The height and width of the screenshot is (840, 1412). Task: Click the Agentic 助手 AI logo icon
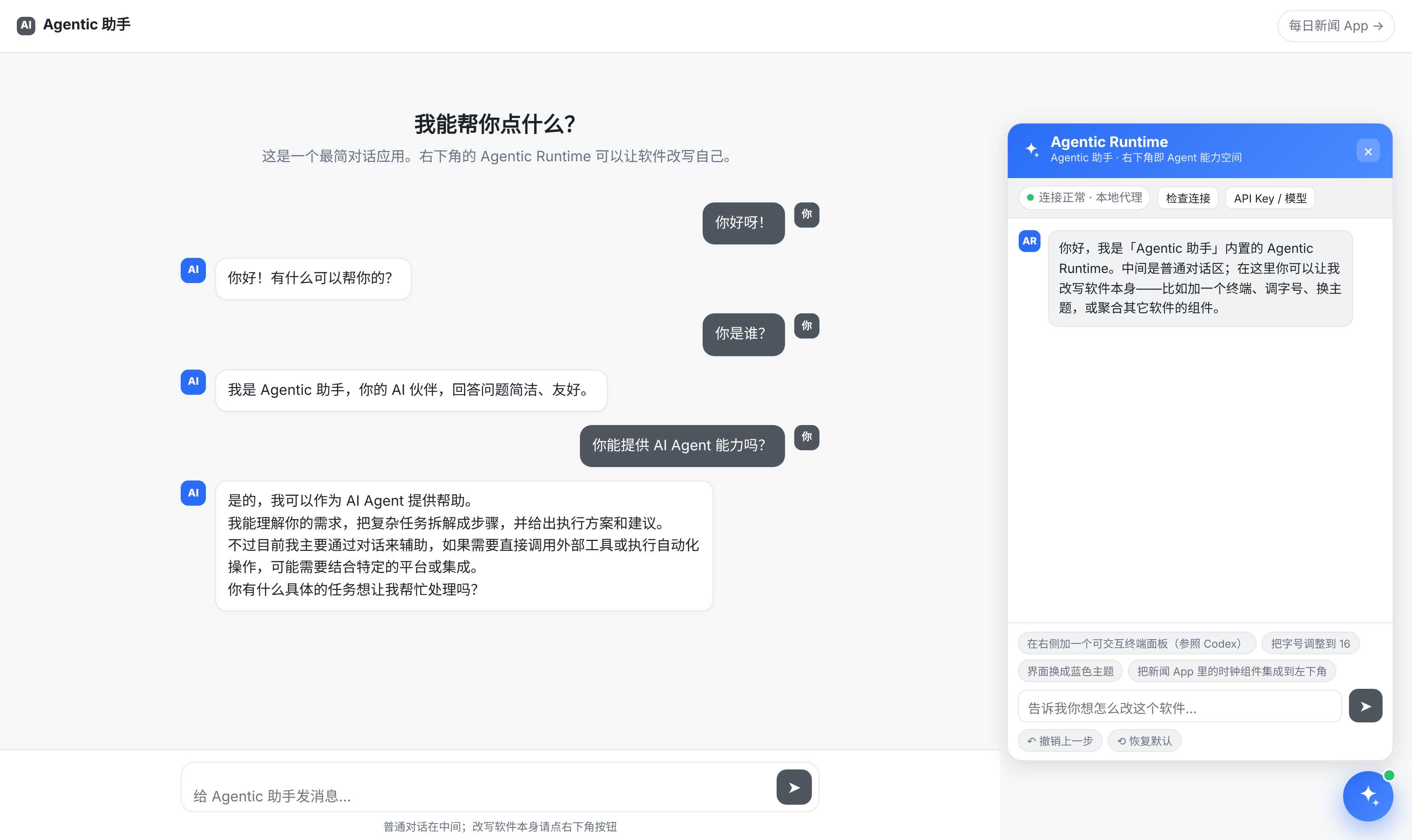(26, 26)
